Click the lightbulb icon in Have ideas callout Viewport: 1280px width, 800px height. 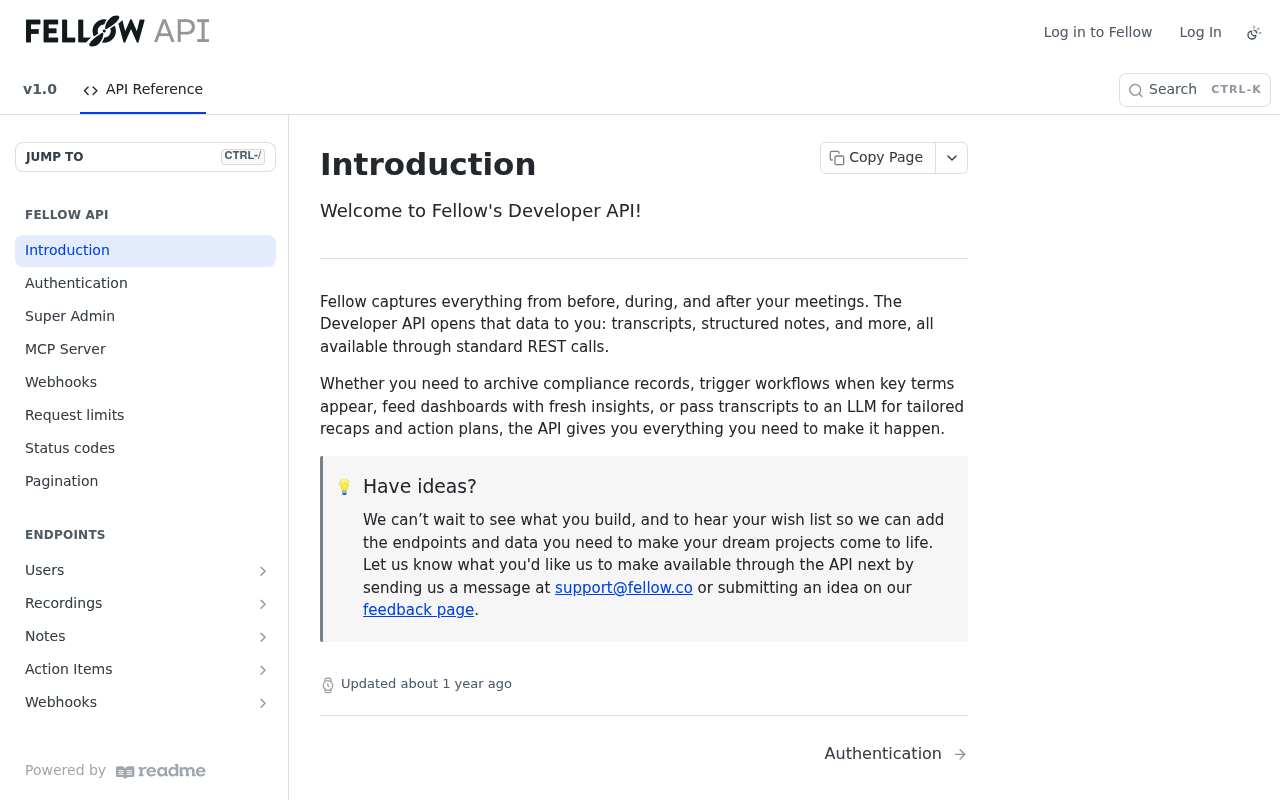point(344,487)
